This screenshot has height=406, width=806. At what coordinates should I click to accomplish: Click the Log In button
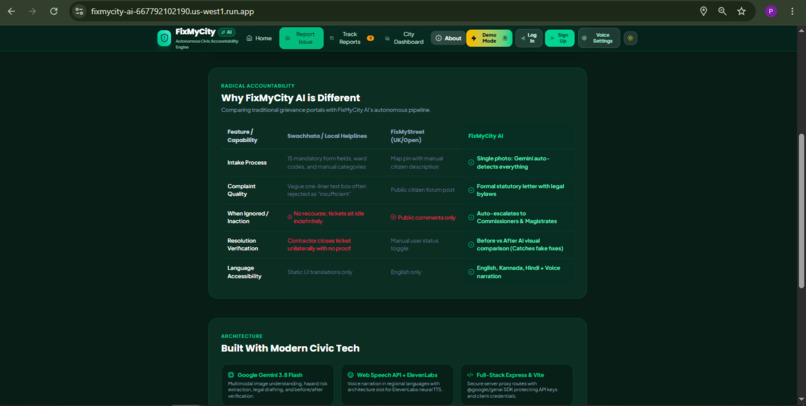[x=529, y=38]
